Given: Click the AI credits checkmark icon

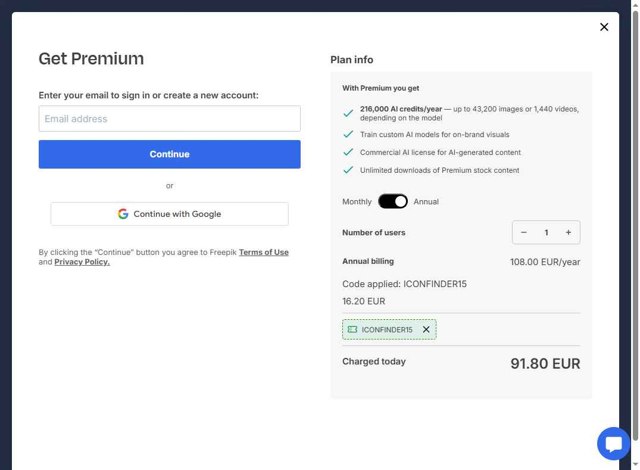Looking at the screenshot, I should point(348,113).
